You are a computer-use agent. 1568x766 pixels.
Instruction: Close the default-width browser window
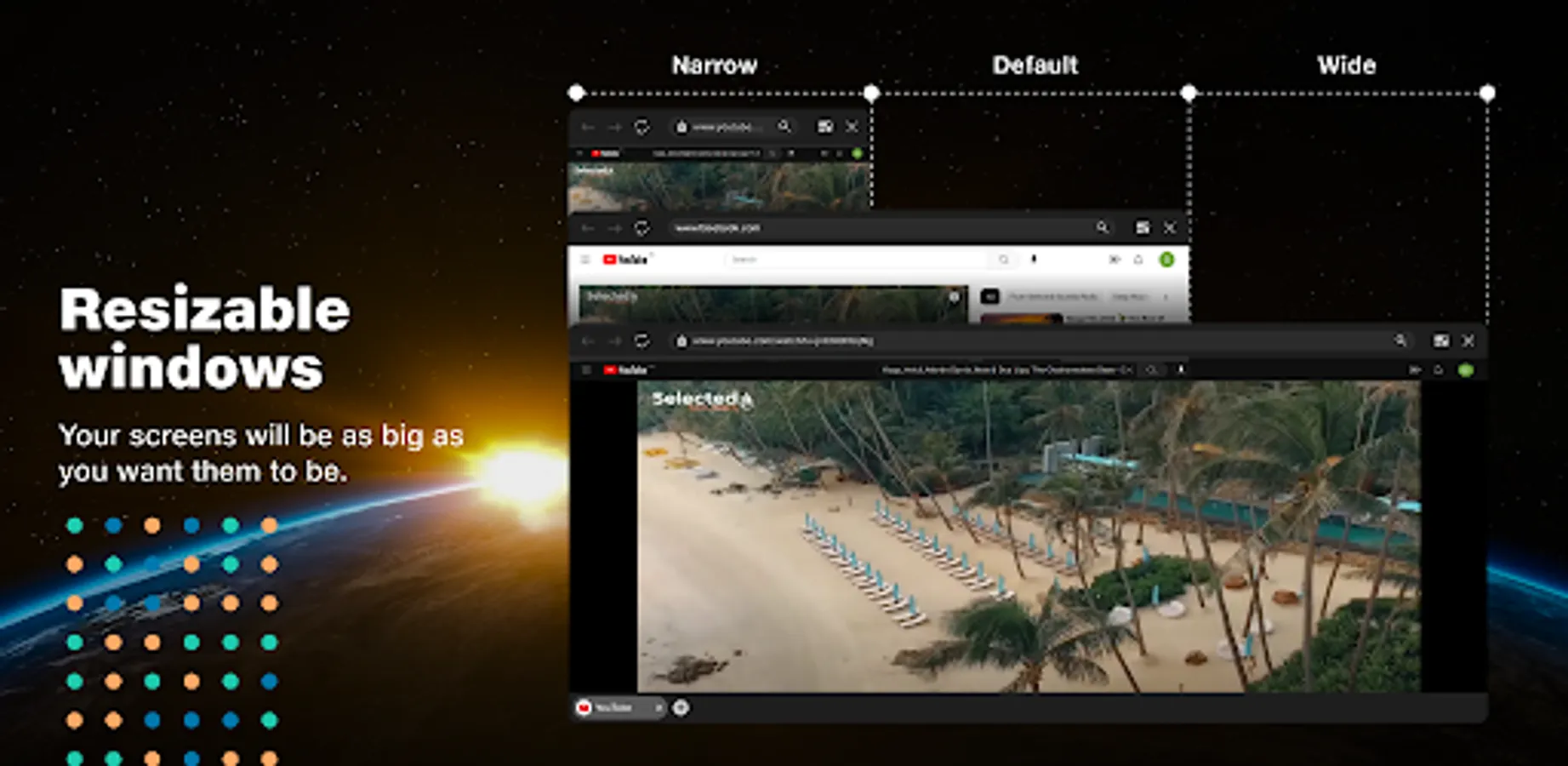(x=1170, y=228)
